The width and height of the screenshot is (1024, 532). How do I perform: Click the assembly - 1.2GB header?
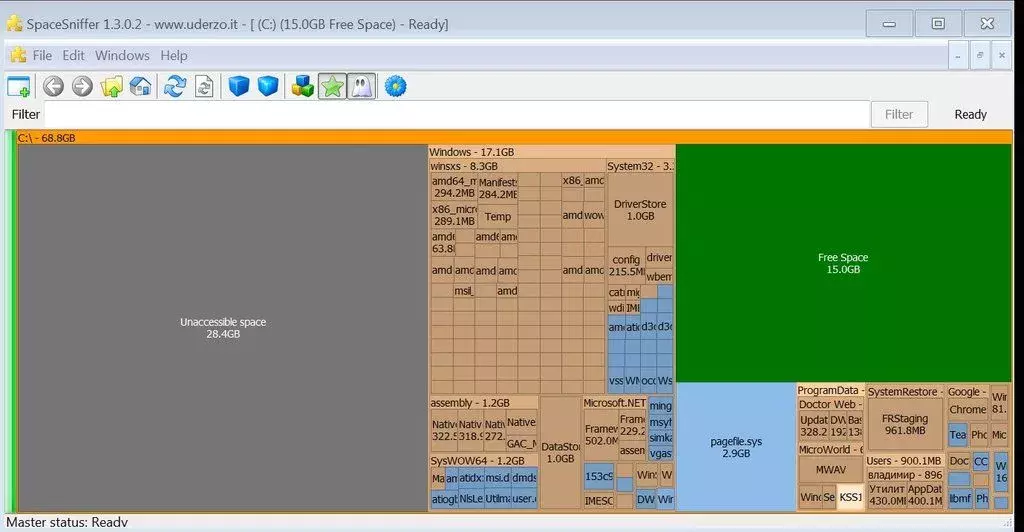click(483, 403)
